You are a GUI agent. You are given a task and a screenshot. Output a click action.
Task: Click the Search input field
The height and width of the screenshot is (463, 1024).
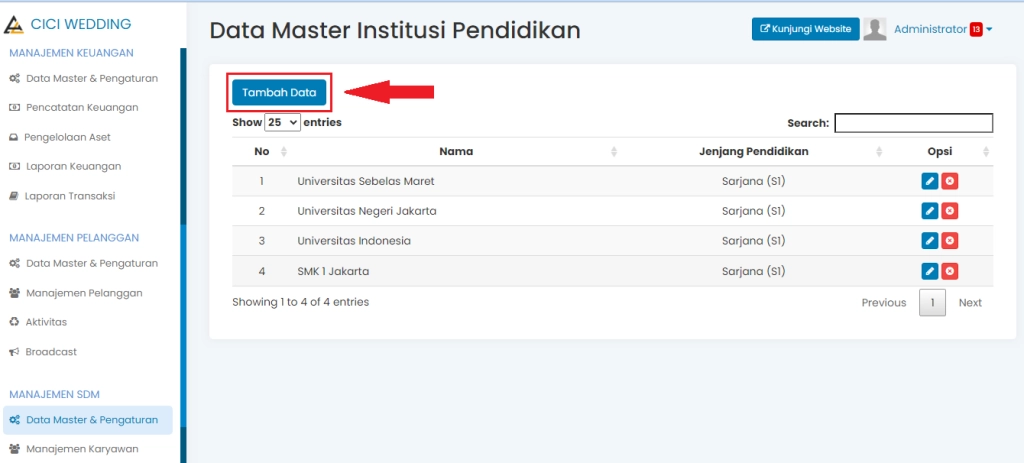coord(913,123)
